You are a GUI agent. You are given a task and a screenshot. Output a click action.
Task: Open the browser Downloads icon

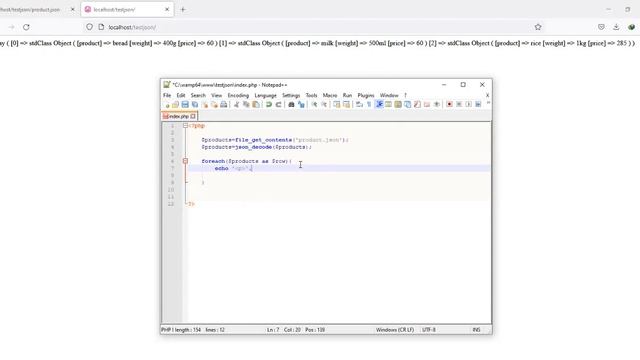(616, 27)
